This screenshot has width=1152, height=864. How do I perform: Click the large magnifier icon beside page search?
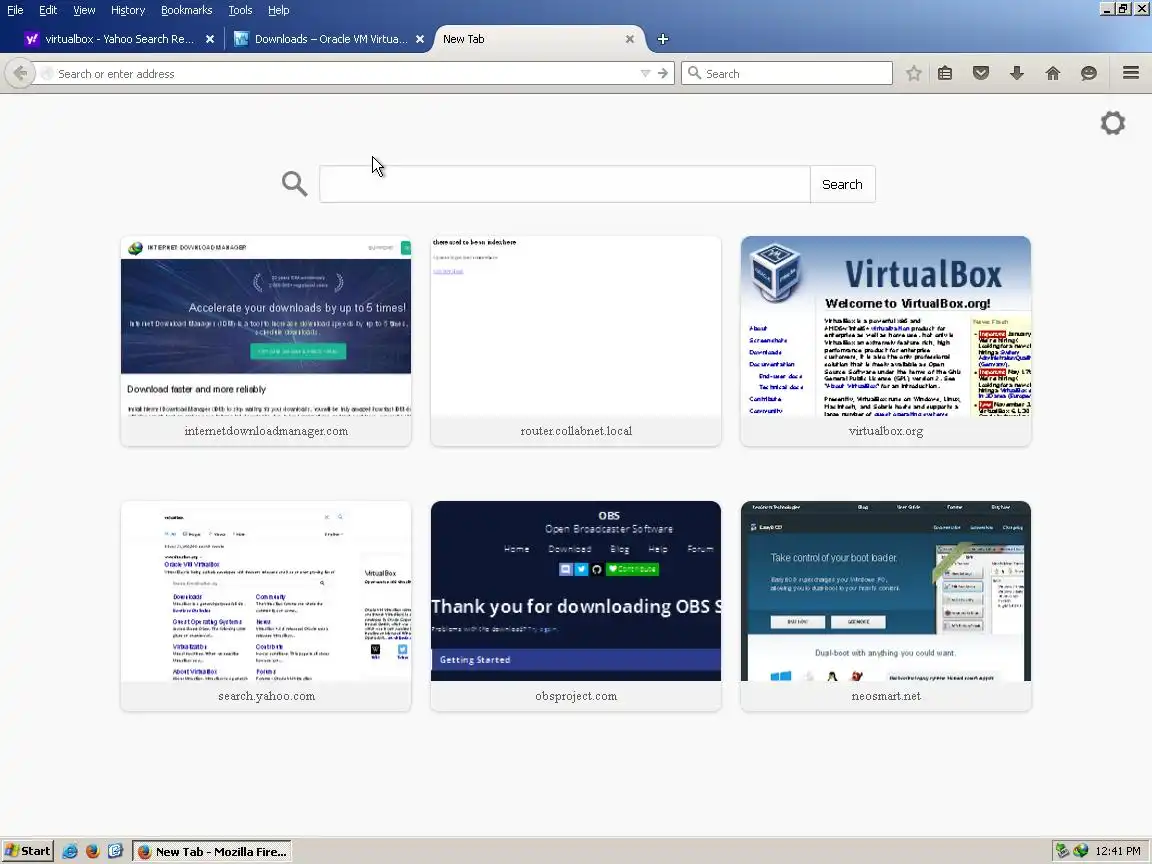[295, 184]
